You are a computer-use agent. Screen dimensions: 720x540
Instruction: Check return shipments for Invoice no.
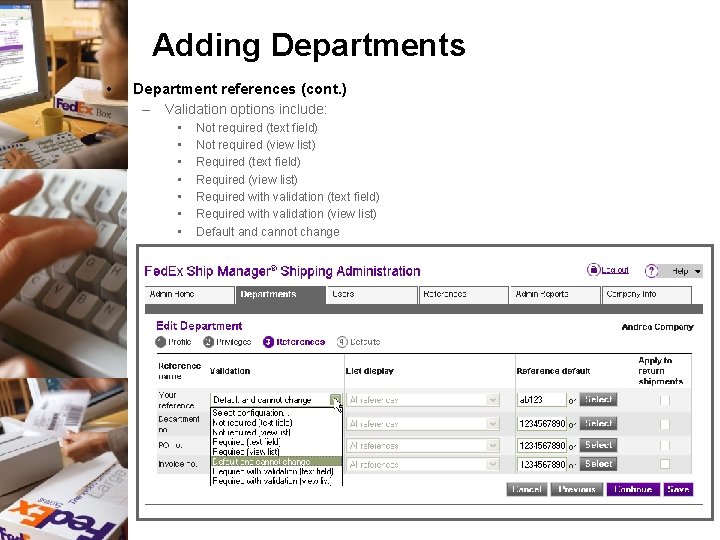tap(664, 464)
